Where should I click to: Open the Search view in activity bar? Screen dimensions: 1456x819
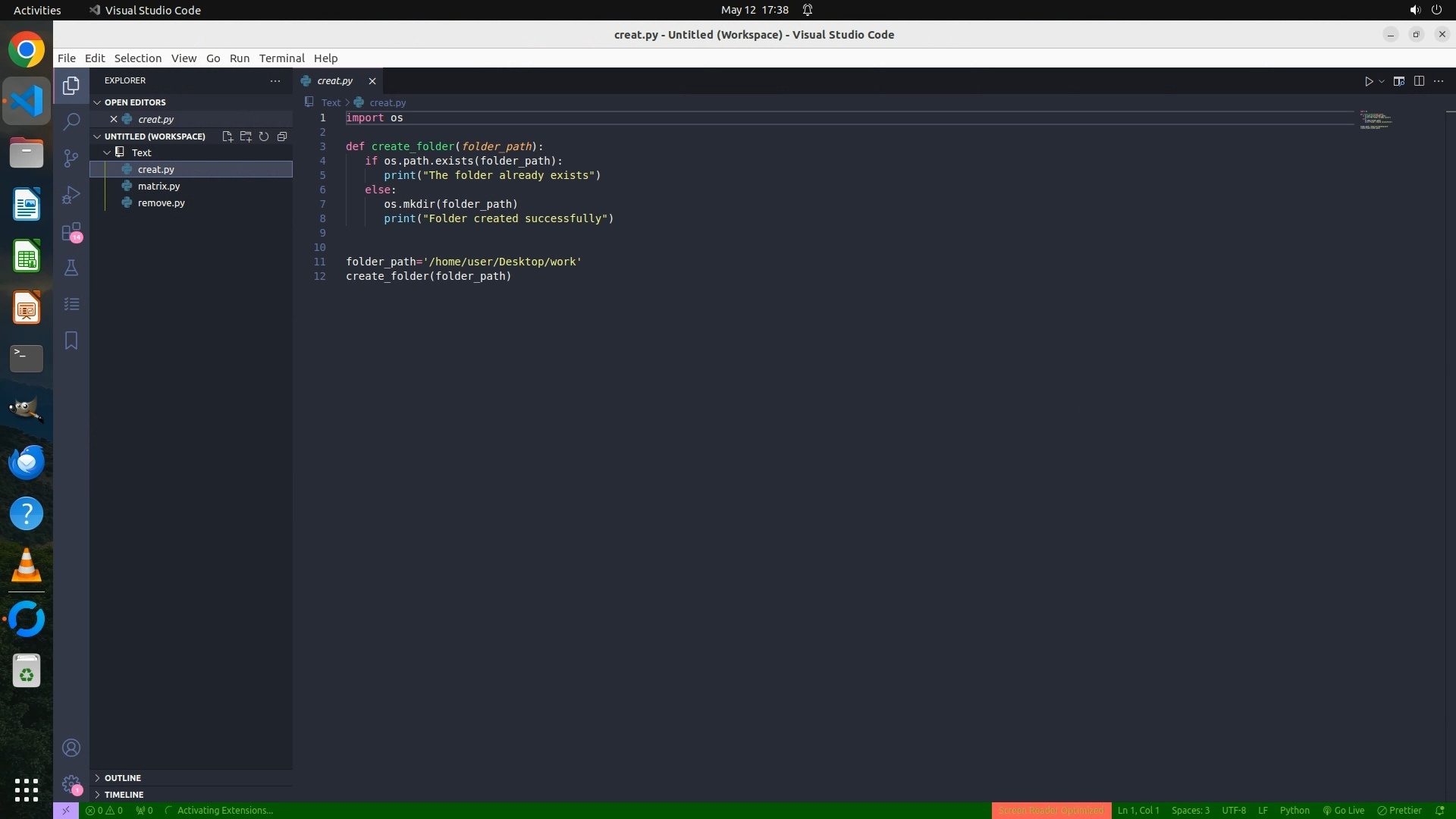click(x=71, y=121)
